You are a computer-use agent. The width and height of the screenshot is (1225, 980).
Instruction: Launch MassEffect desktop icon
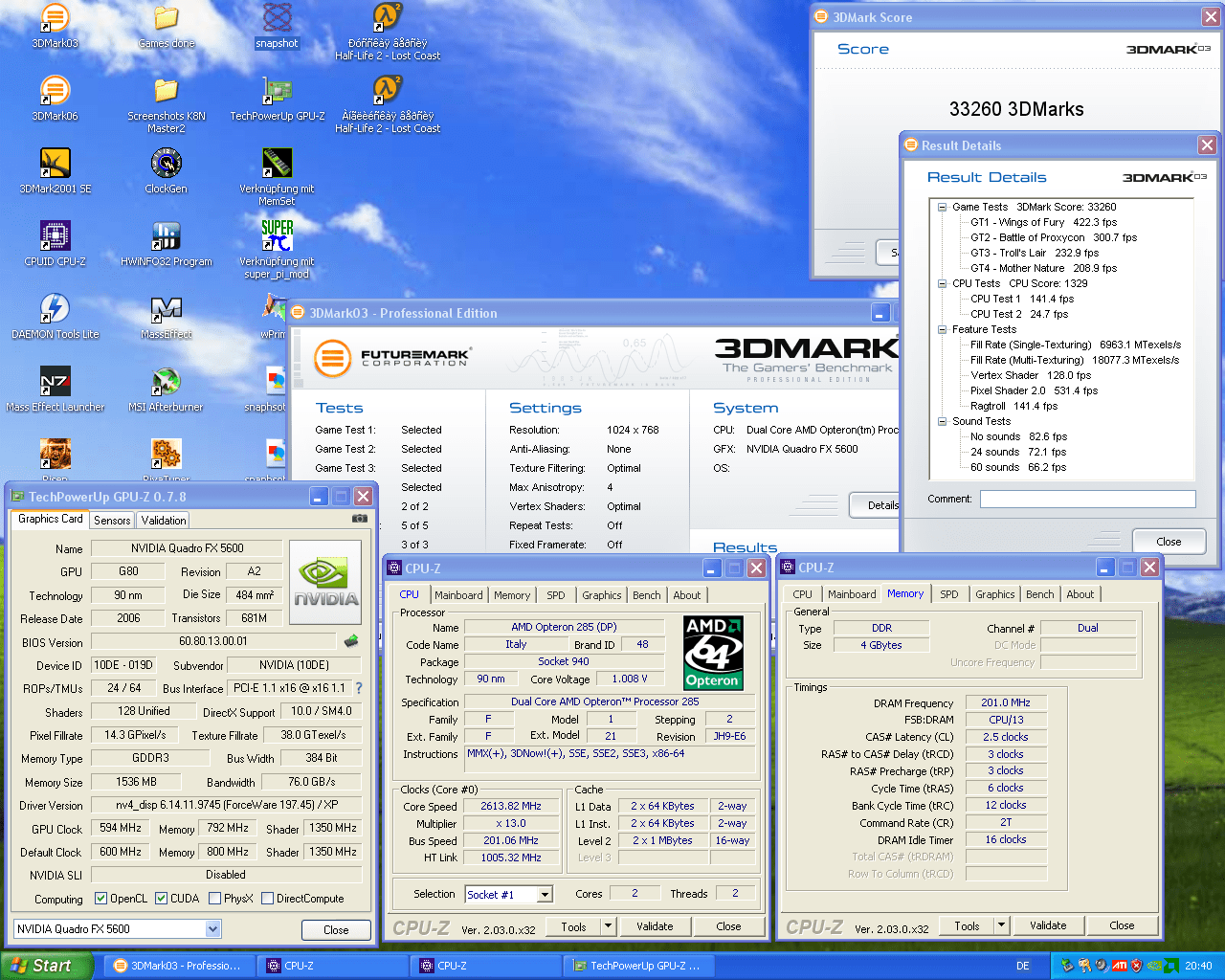pyautogui.click(x=166, y=316)
